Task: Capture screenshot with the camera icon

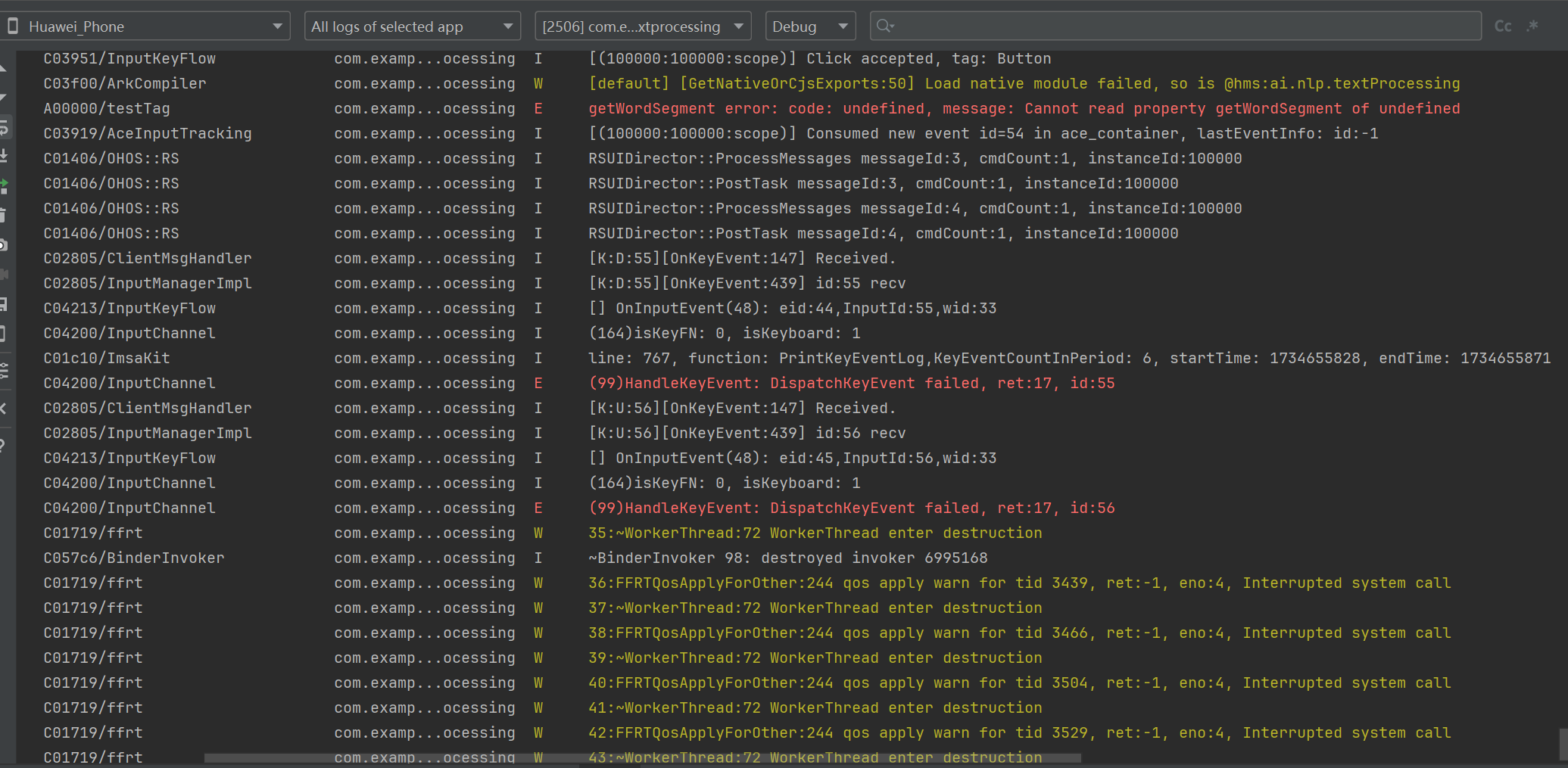Action: point(4,245)
